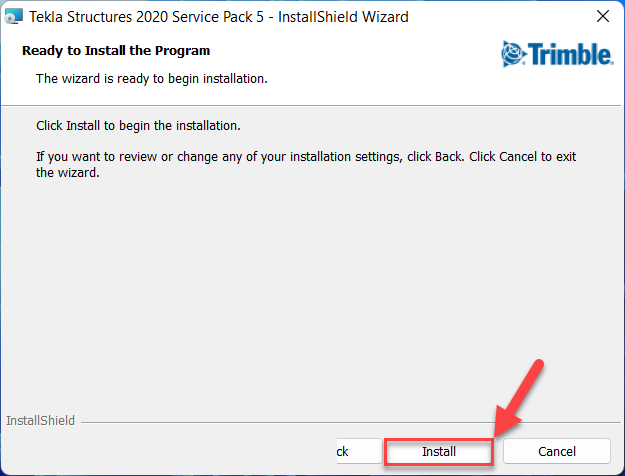Go back using the partially hidden Back button

pos(341,451)
